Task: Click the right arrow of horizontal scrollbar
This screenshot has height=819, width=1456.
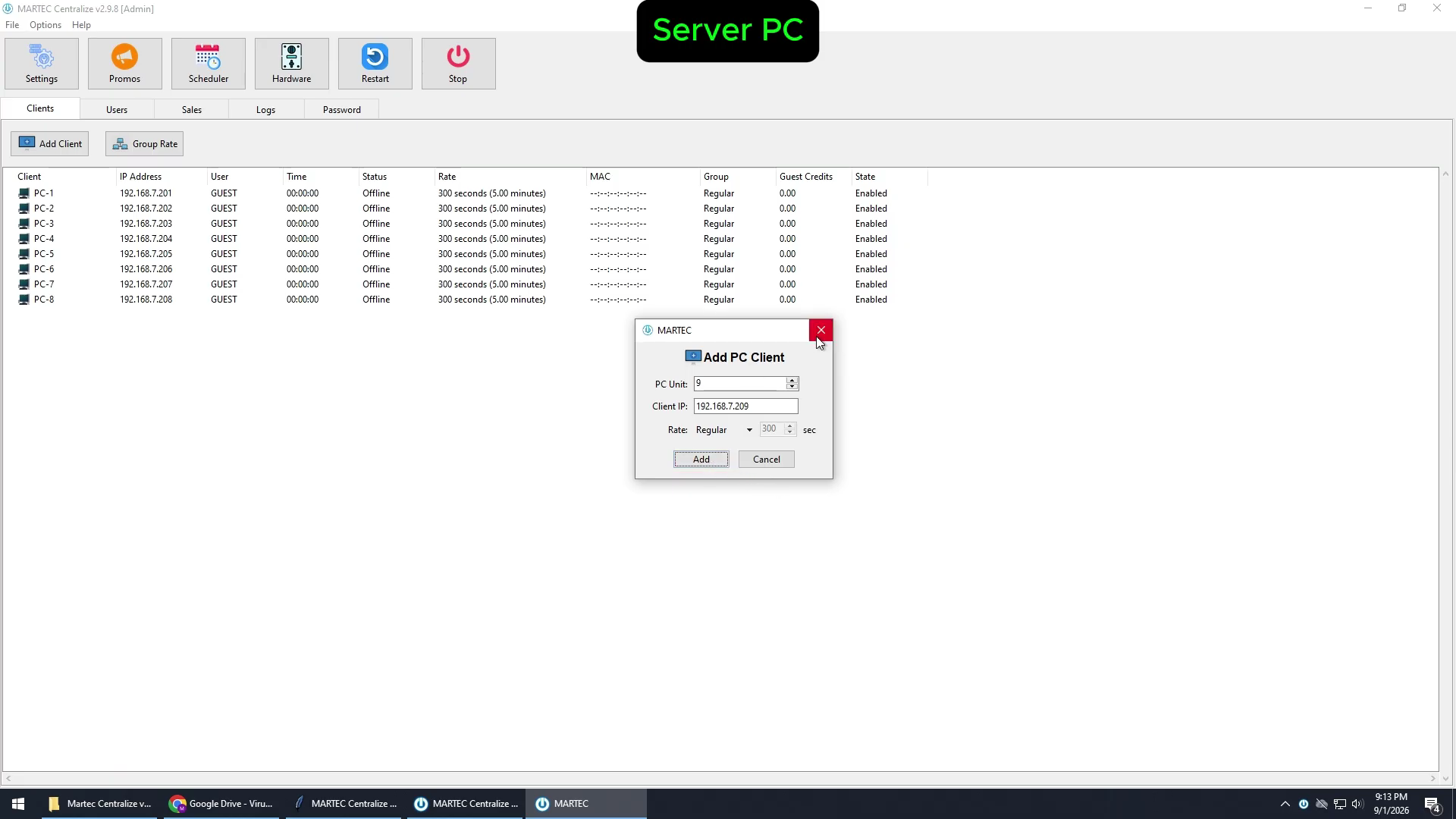Action: point(1432,779)
